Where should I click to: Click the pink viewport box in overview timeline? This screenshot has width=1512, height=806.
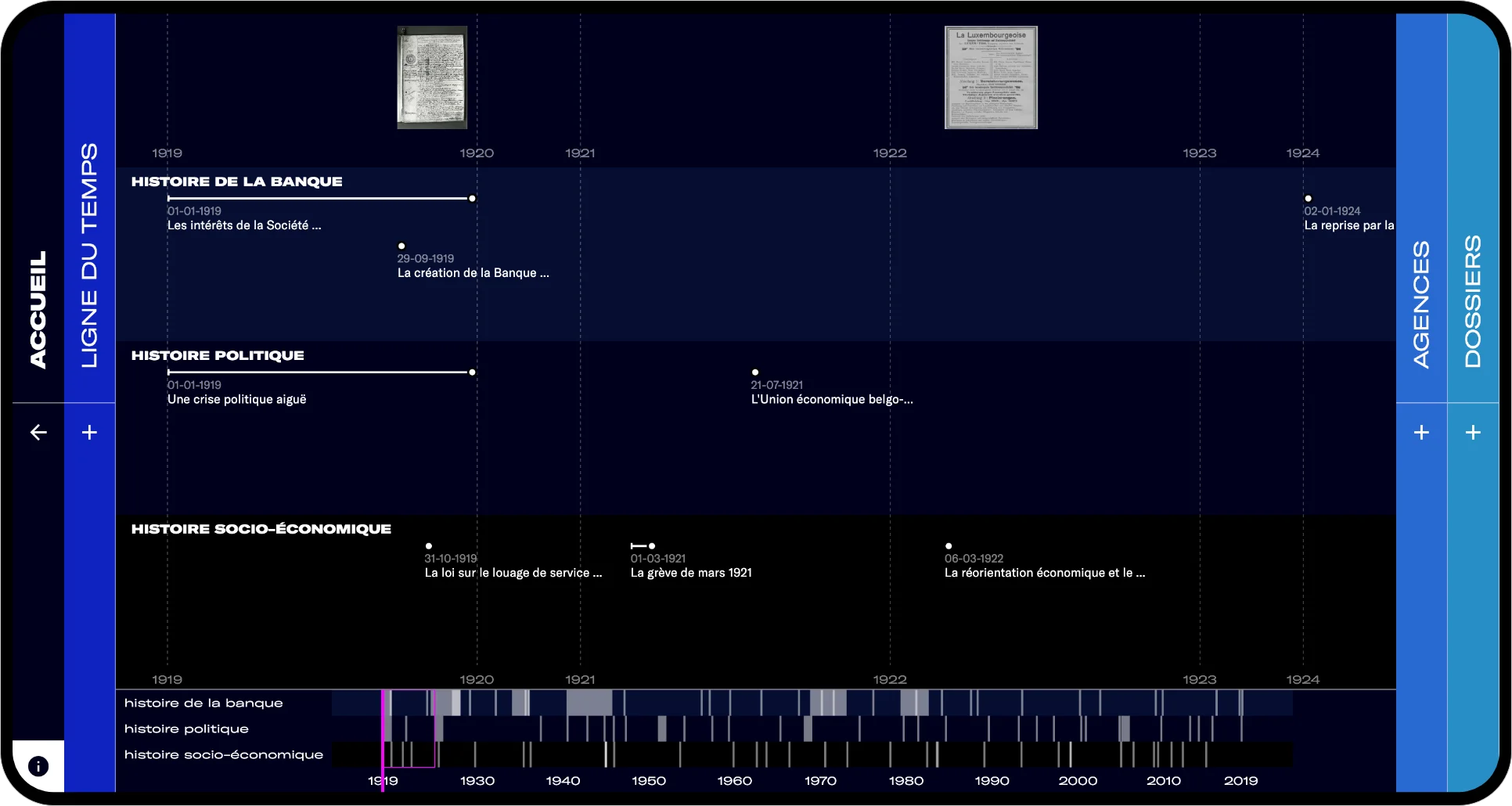(412, 729)
